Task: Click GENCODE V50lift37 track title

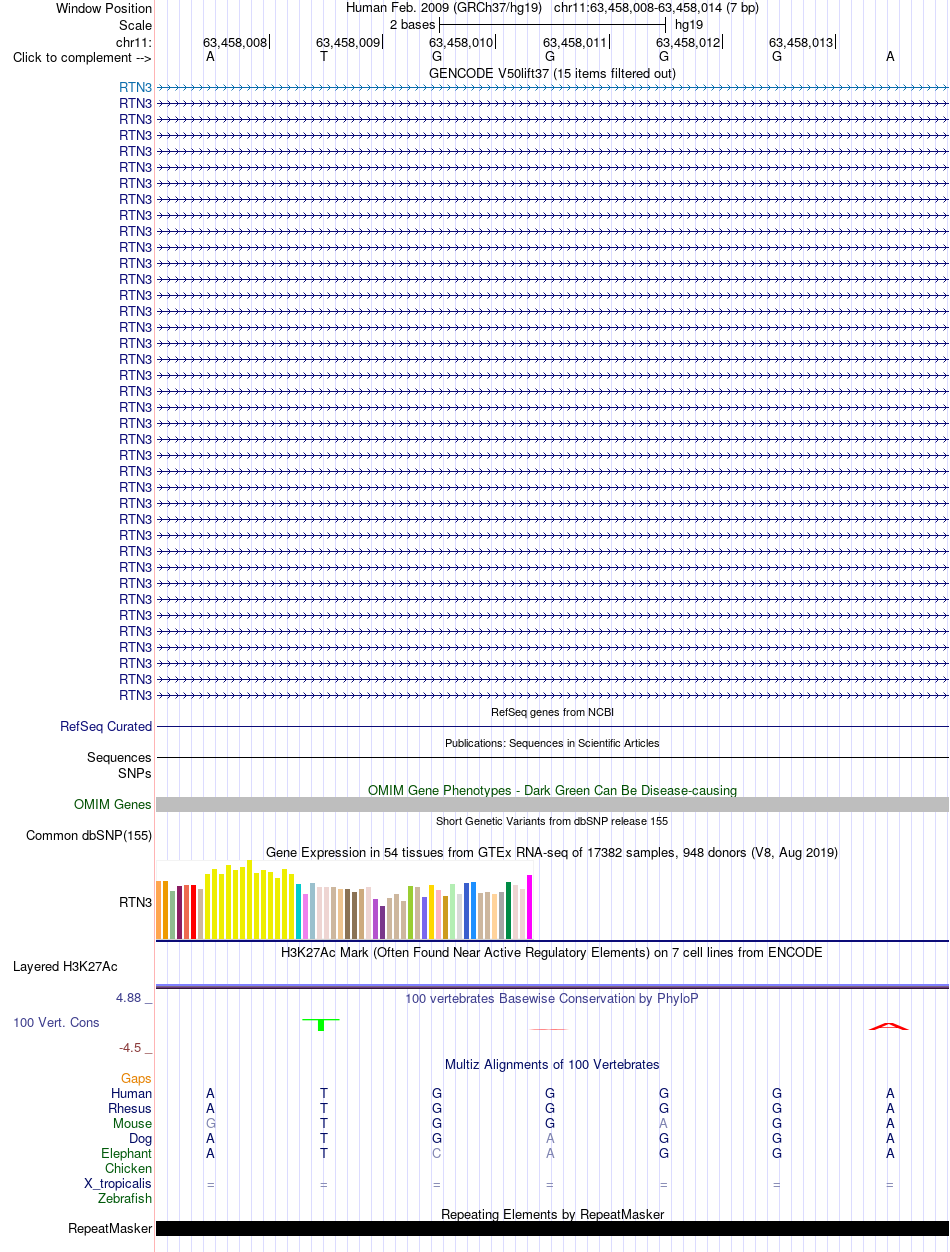Action: point(552,73)
